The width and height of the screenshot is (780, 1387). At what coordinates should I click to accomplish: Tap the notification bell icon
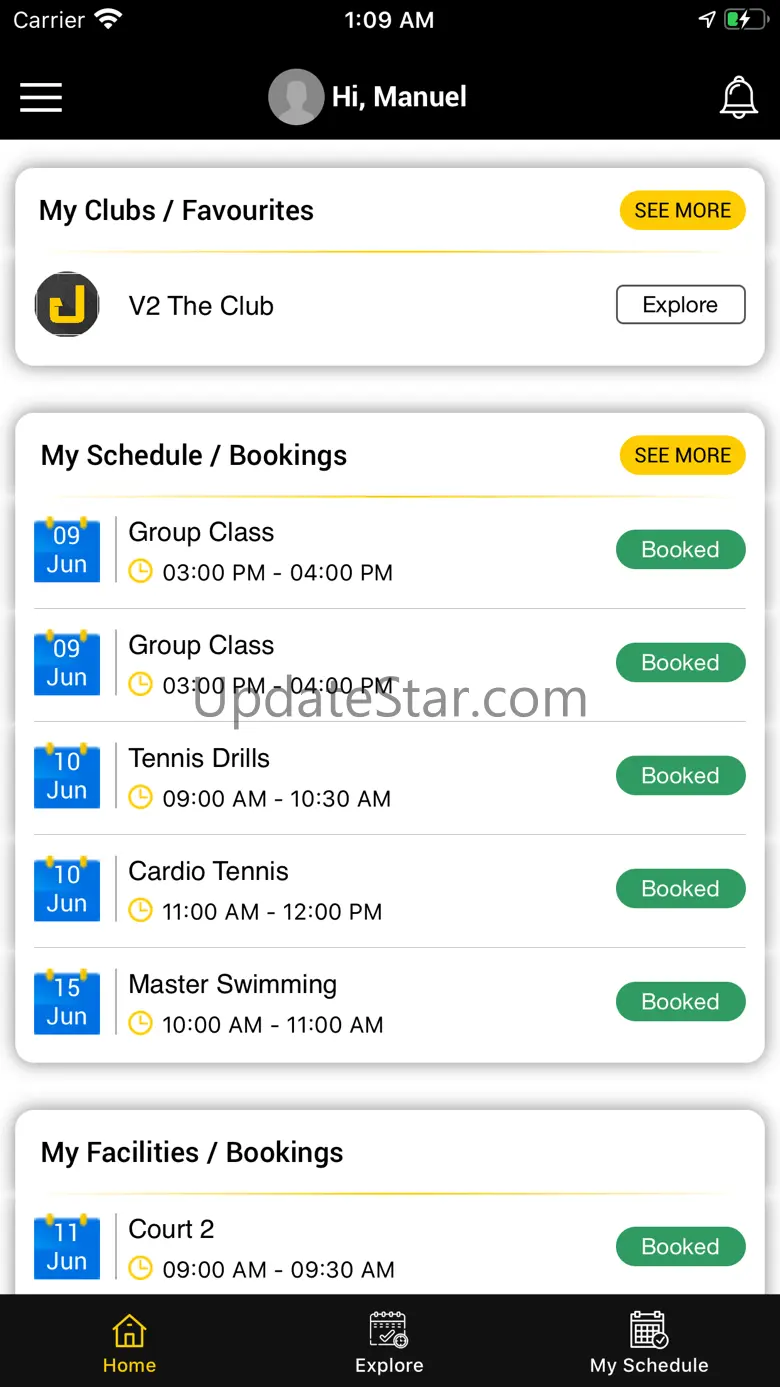click(738, 97)
